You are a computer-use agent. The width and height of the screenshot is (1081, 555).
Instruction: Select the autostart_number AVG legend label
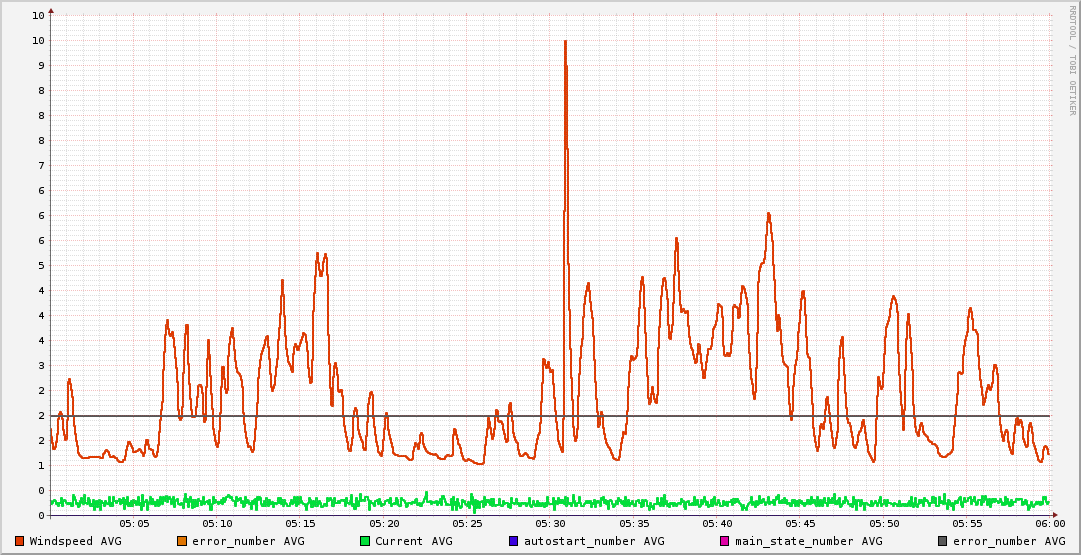594,541
